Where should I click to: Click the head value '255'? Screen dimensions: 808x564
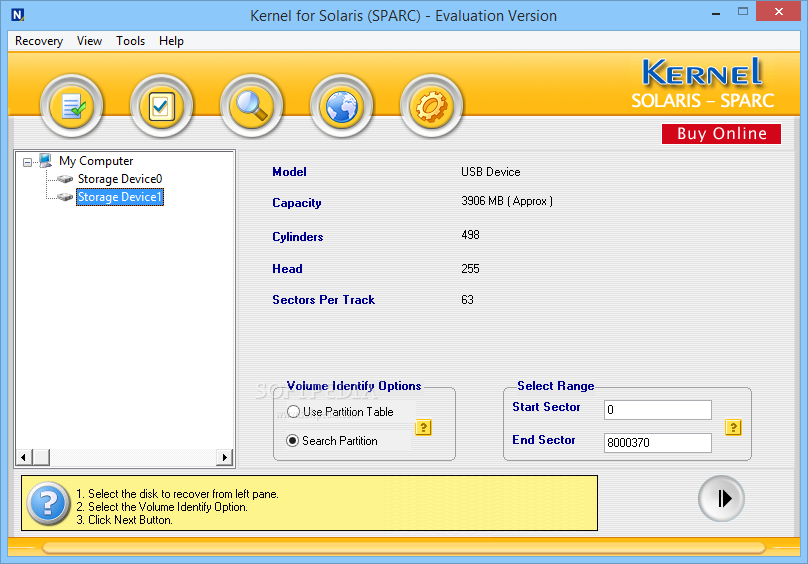(x=470, y=269)
